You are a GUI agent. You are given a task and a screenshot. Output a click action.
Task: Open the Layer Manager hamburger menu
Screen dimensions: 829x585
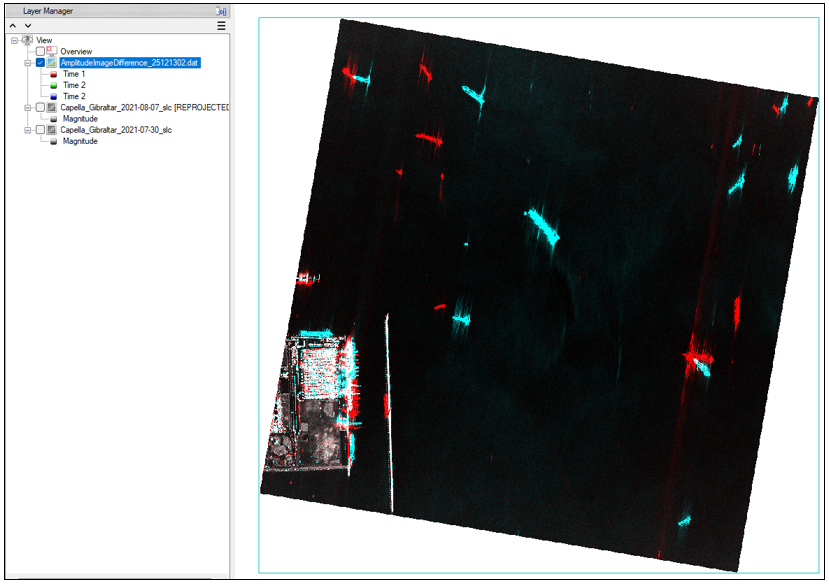coord(221,26)
